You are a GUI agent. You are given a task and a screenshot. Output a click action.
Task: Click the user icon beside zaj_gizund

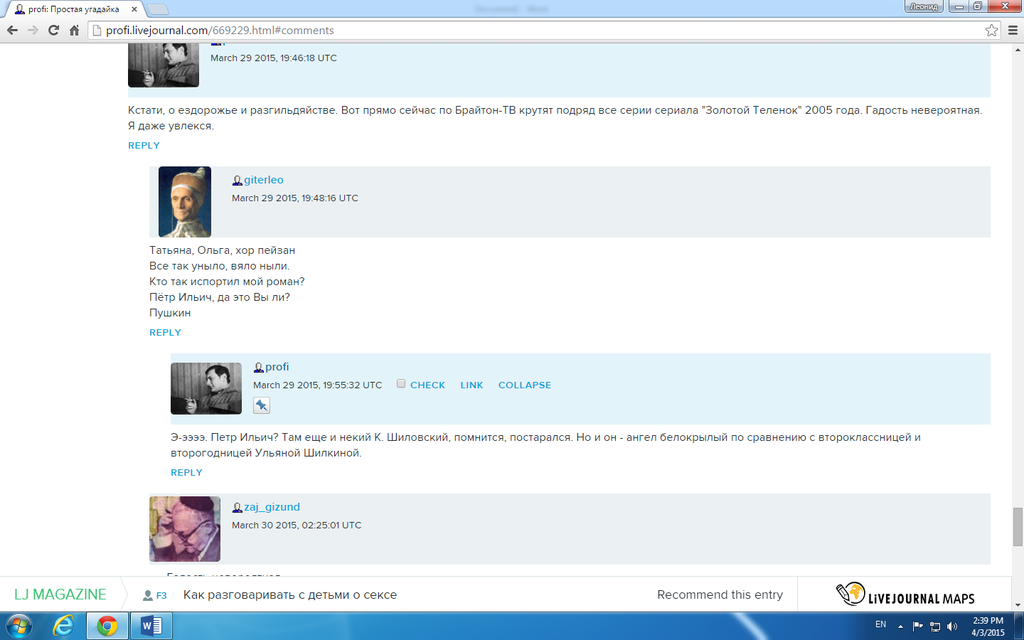click(x=237, y=507)
